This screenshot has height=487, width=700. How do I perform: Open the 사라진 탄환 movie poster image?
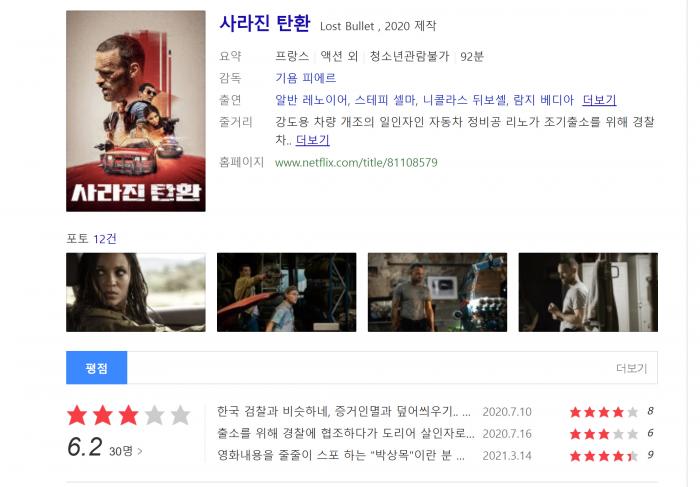tap(136, 111)
